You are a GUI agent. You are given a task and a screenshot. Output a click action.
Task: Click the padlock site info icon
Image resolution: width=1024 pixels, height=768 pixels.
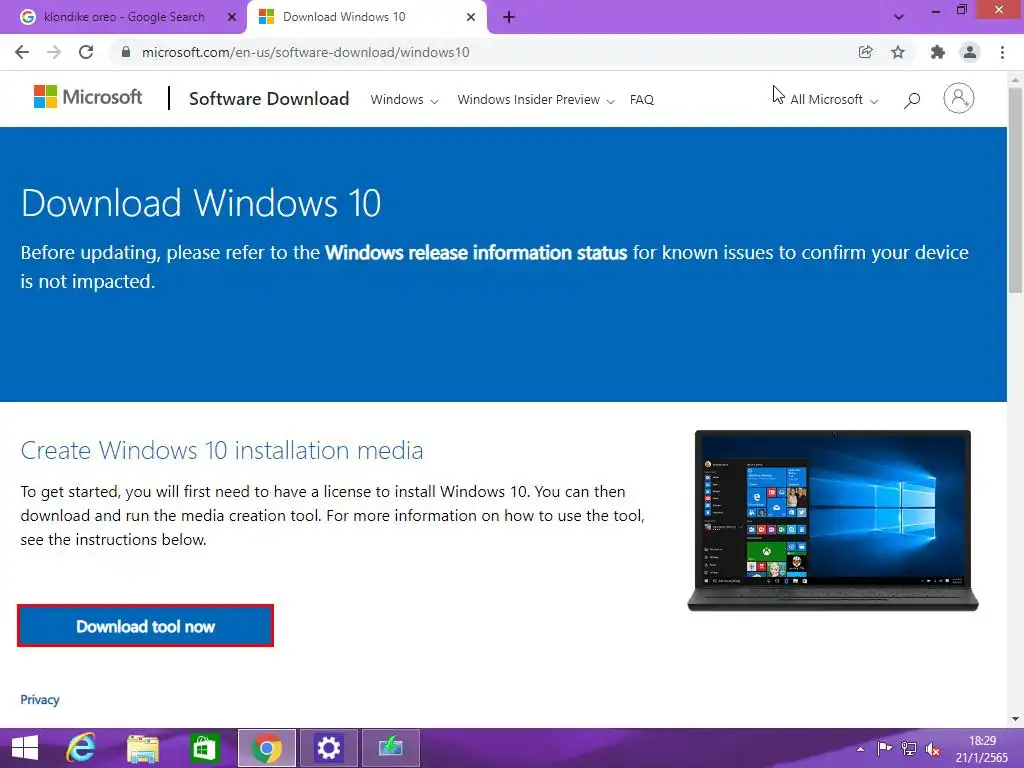[126, 52]
